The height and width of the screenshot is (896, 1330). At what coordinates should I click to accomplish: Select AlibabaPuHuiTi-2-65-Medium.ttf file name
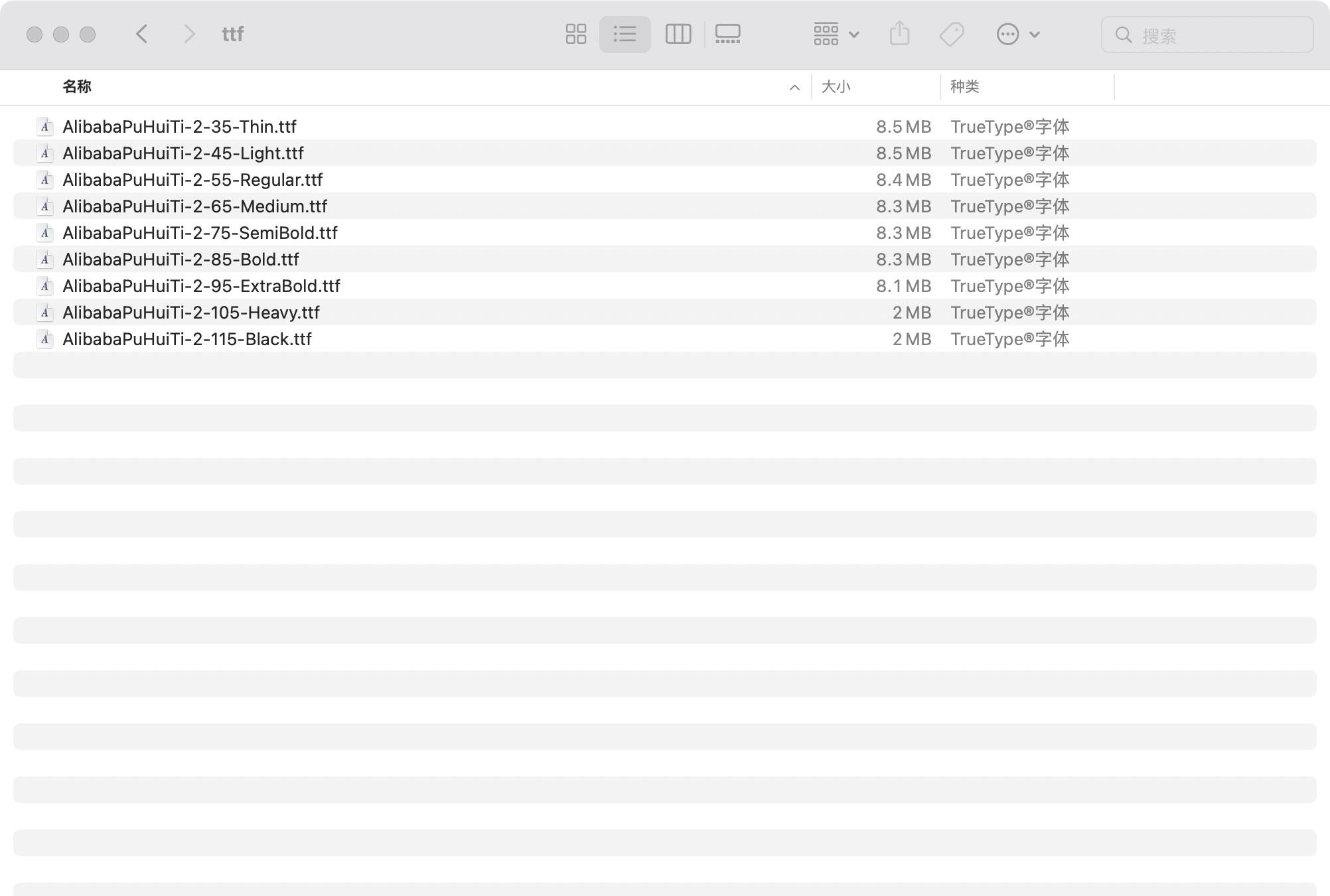[195, 206]
